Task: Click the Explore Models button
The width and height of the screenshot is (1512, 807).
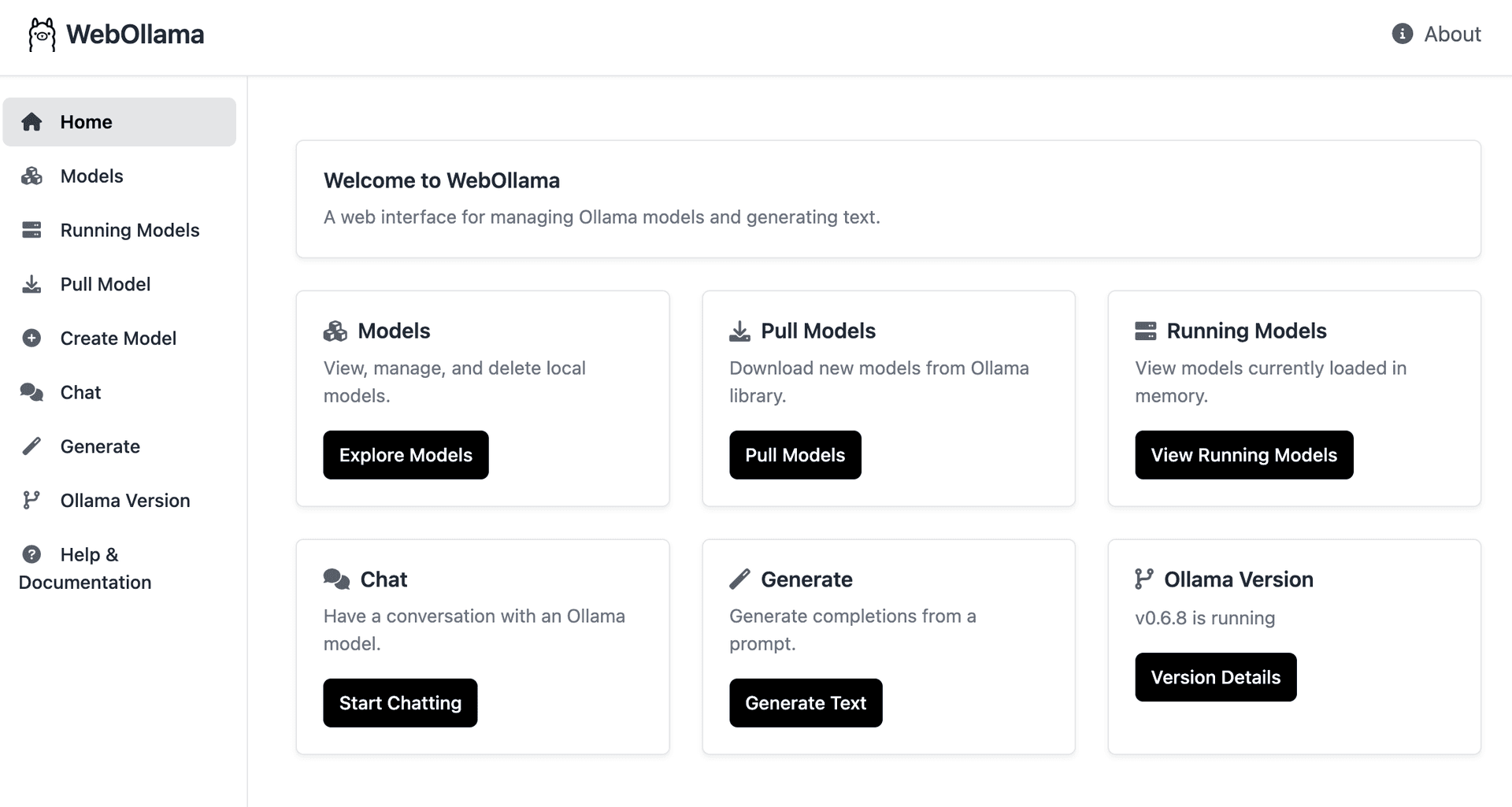Action: (406, 455)
